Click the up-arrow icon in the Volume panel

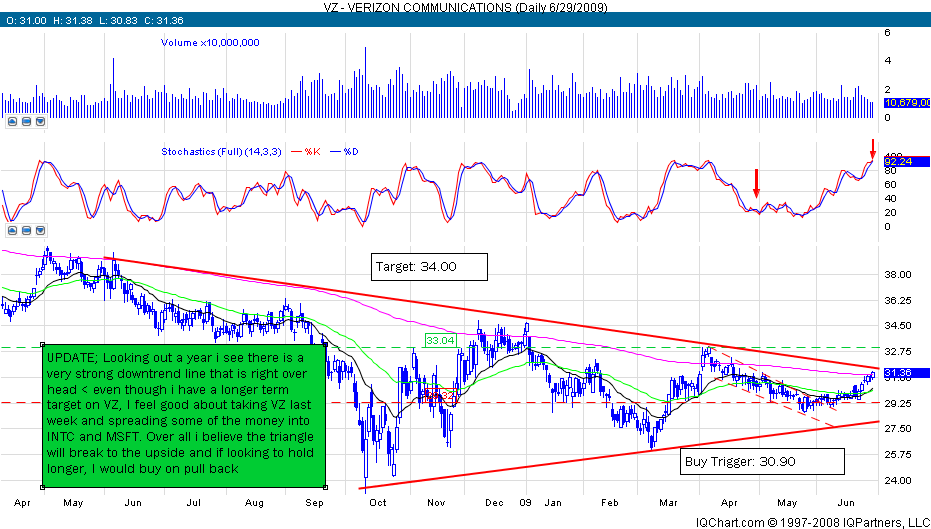pyautogui.click(x=12, y=122)
